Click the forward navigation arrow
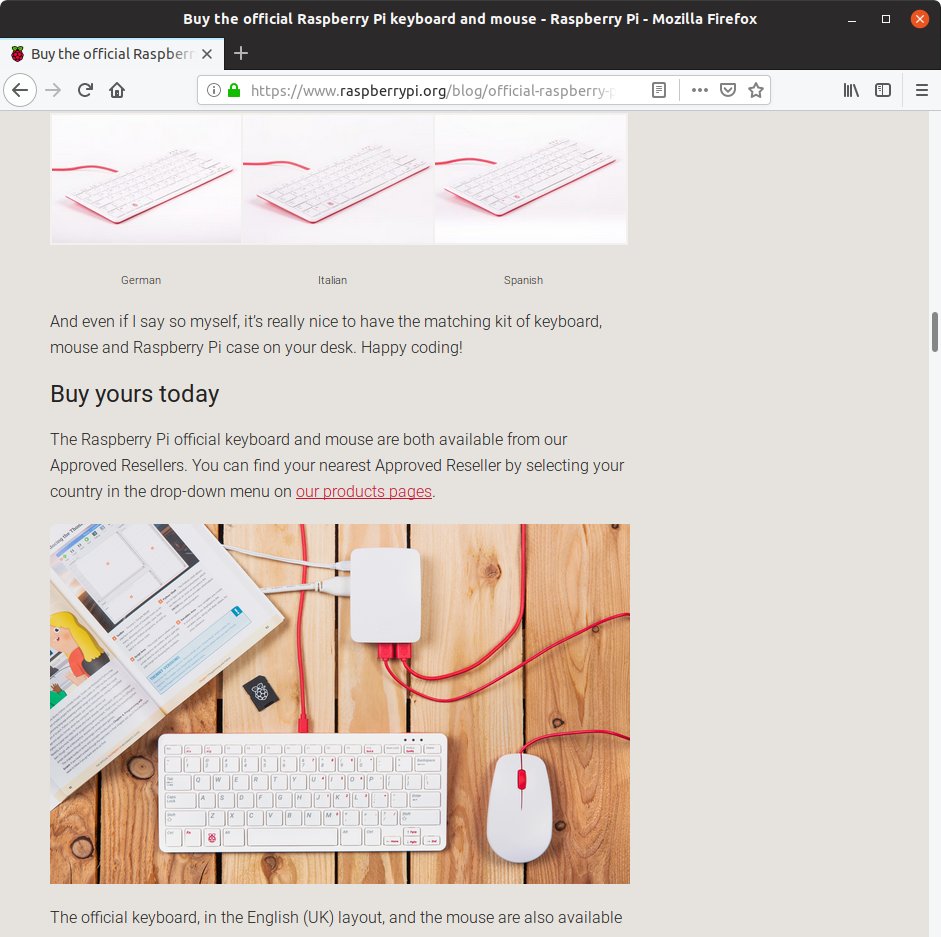Image resolution: width=941 pixels, height=937 pixels. tap(53, 90)
